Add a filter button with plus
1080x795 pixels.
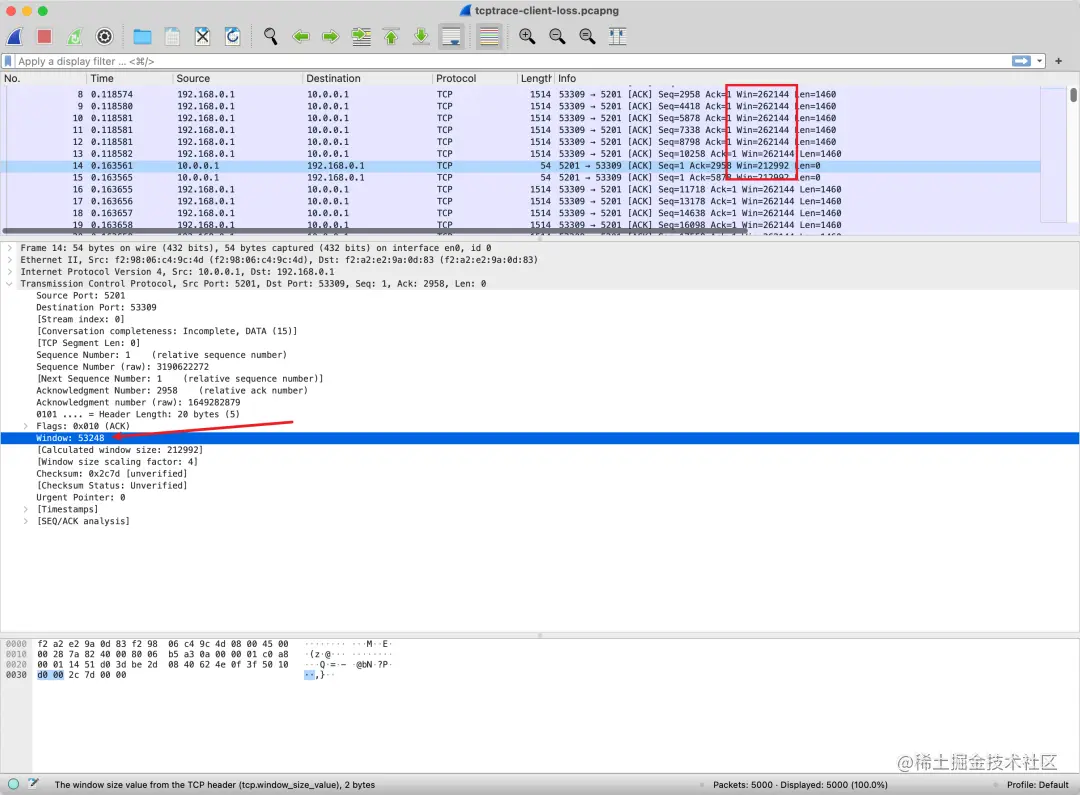pos(1059,61)
